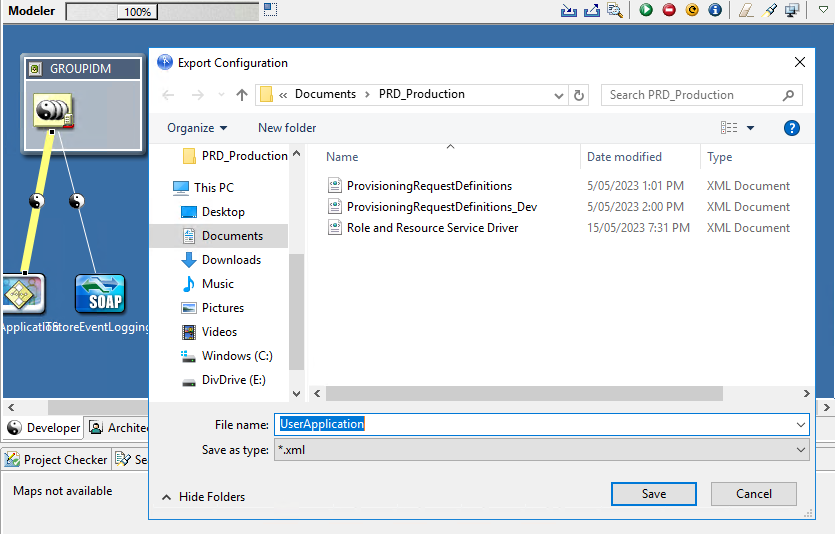Close the Export Configuration dialog

point(799,62)
